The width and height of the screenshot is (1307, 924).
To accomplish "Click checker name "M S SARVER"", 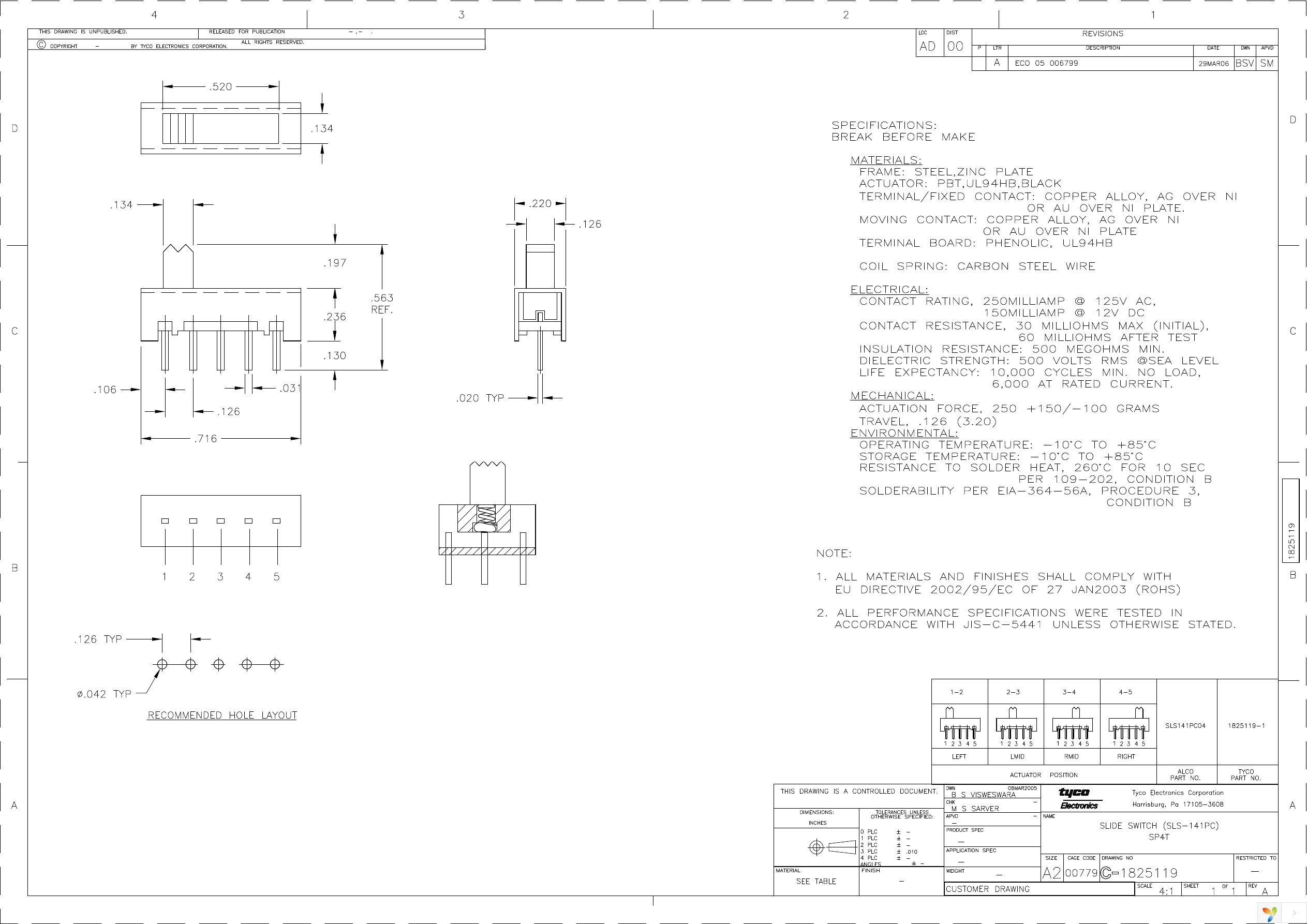I will click(x=975, y=809).
